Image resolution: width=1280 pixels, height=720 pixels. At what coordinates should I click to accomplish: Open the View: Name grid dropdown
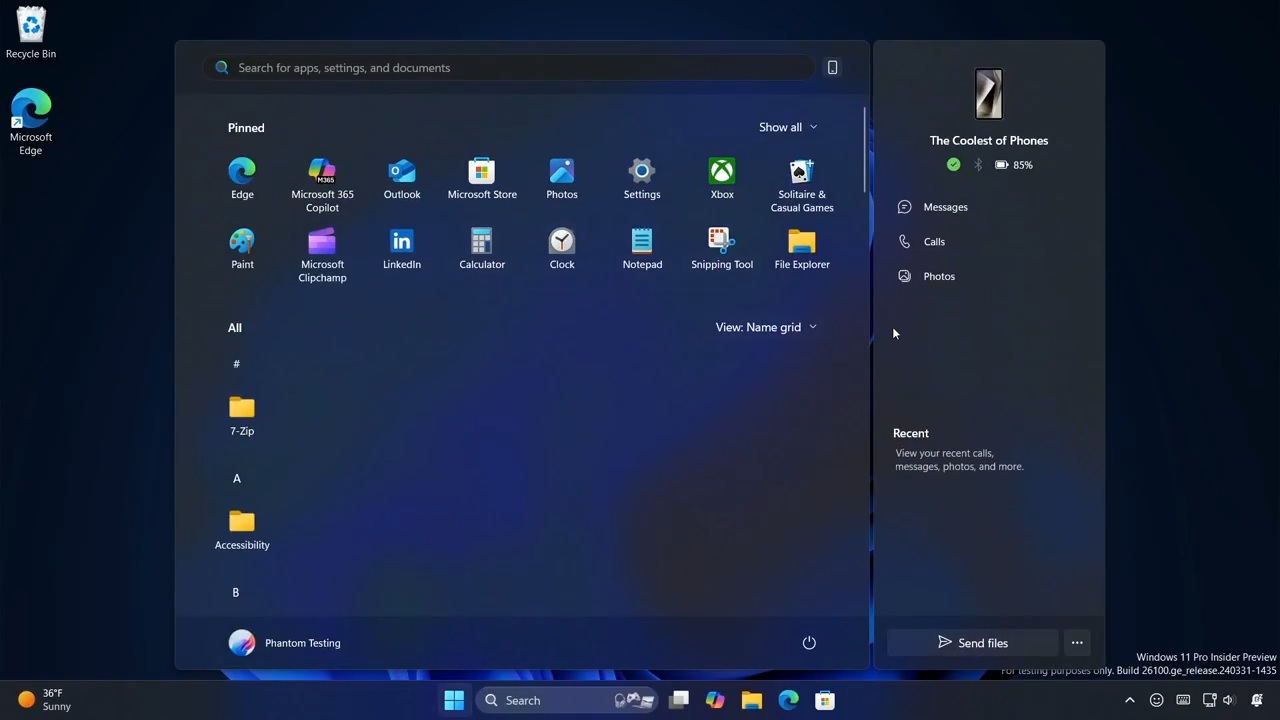(x=766, y=327)
